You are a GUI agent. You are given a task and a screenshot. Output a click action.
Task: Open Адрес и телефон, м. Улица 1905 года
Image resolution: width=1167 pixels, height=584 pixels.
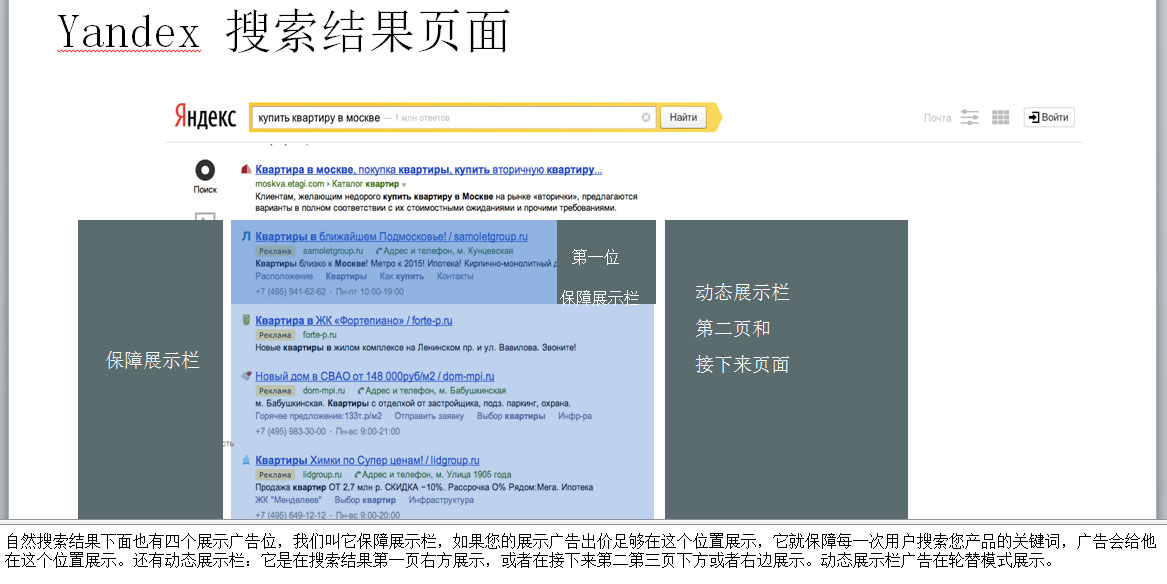[433, 475]
